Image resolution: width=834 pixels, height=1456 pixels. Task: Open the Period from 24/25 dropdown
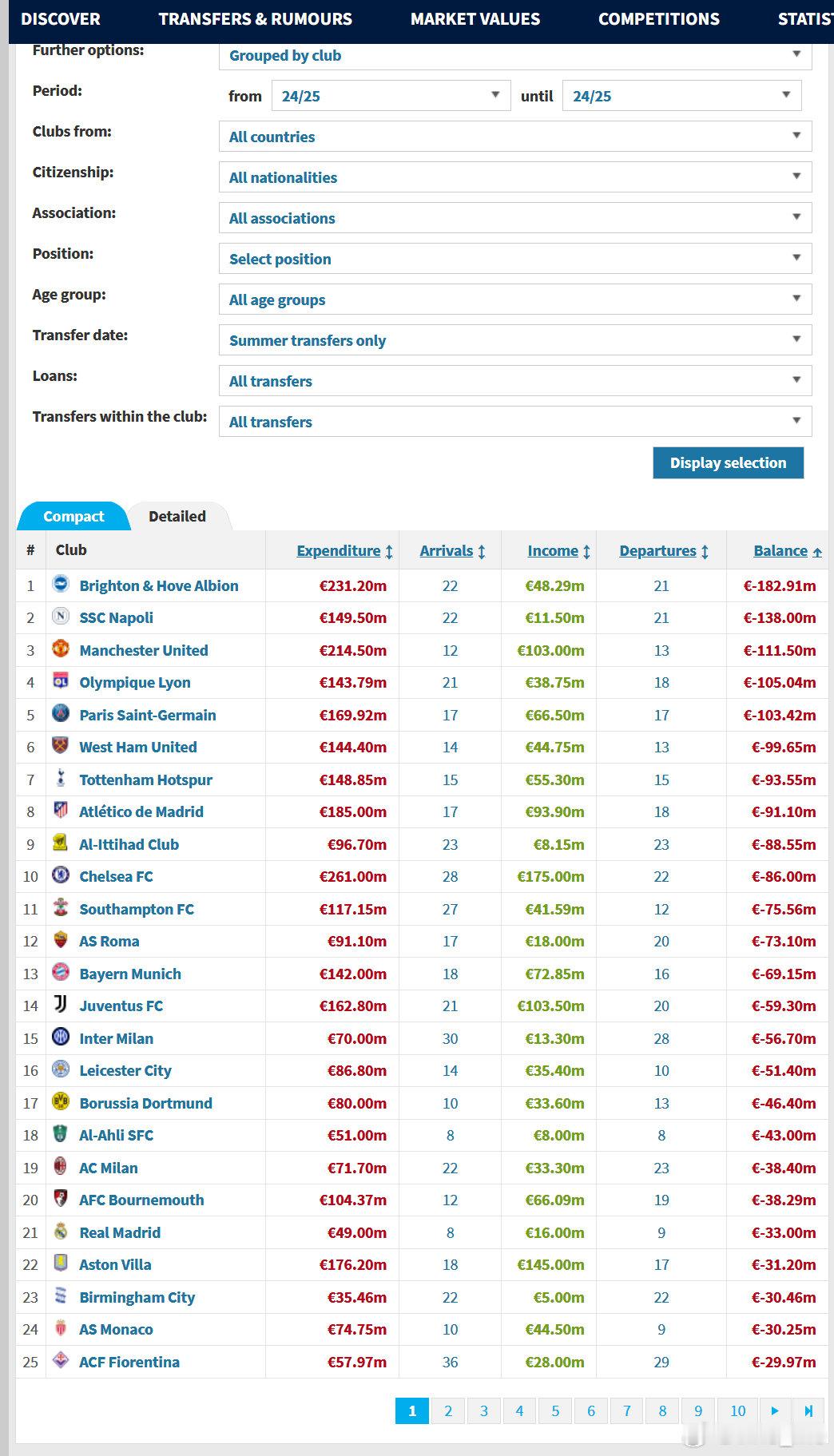click(391, 96)
